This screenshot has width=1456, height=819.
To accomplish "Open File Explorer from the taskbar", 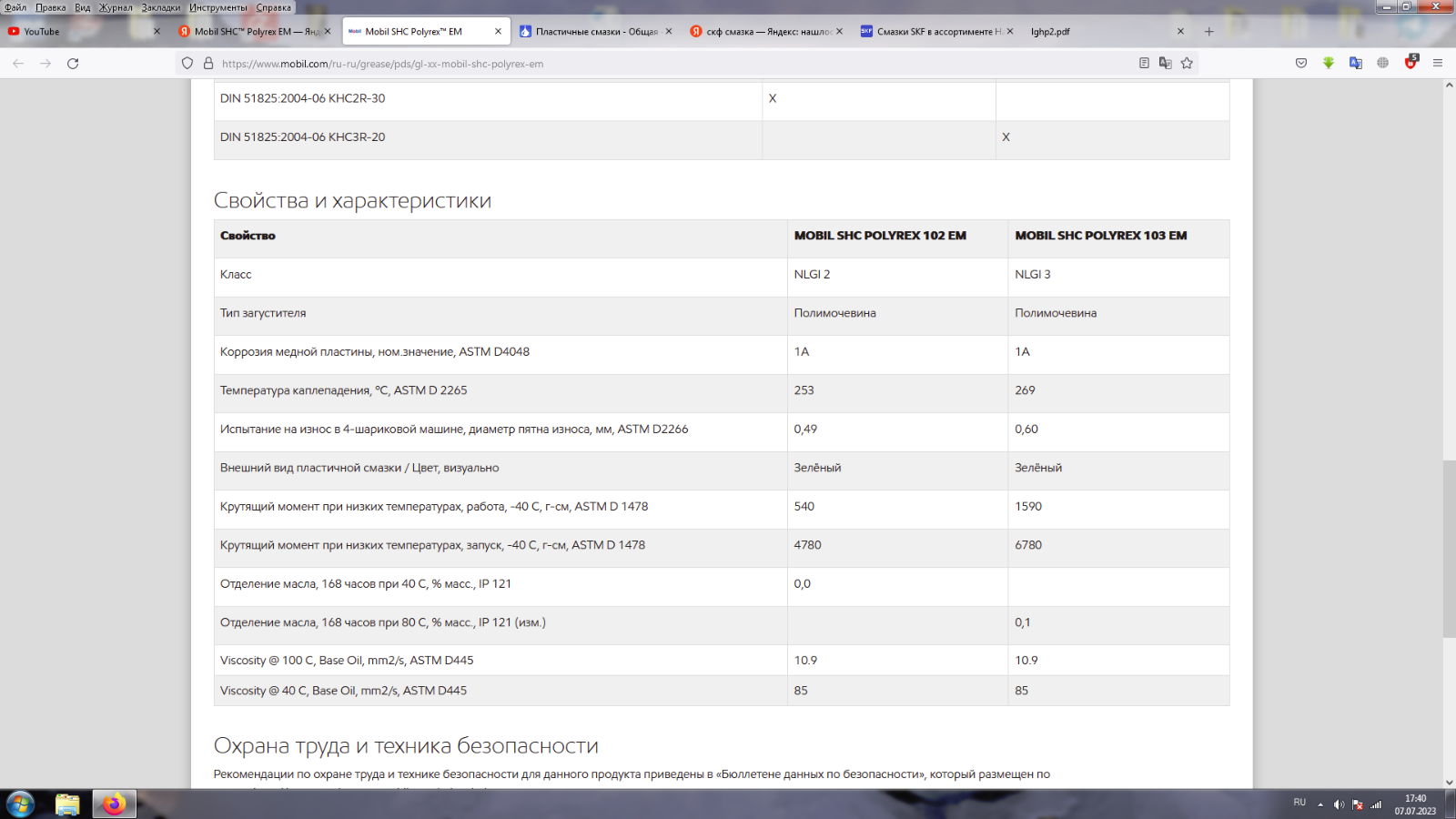I will click(67, 804).
